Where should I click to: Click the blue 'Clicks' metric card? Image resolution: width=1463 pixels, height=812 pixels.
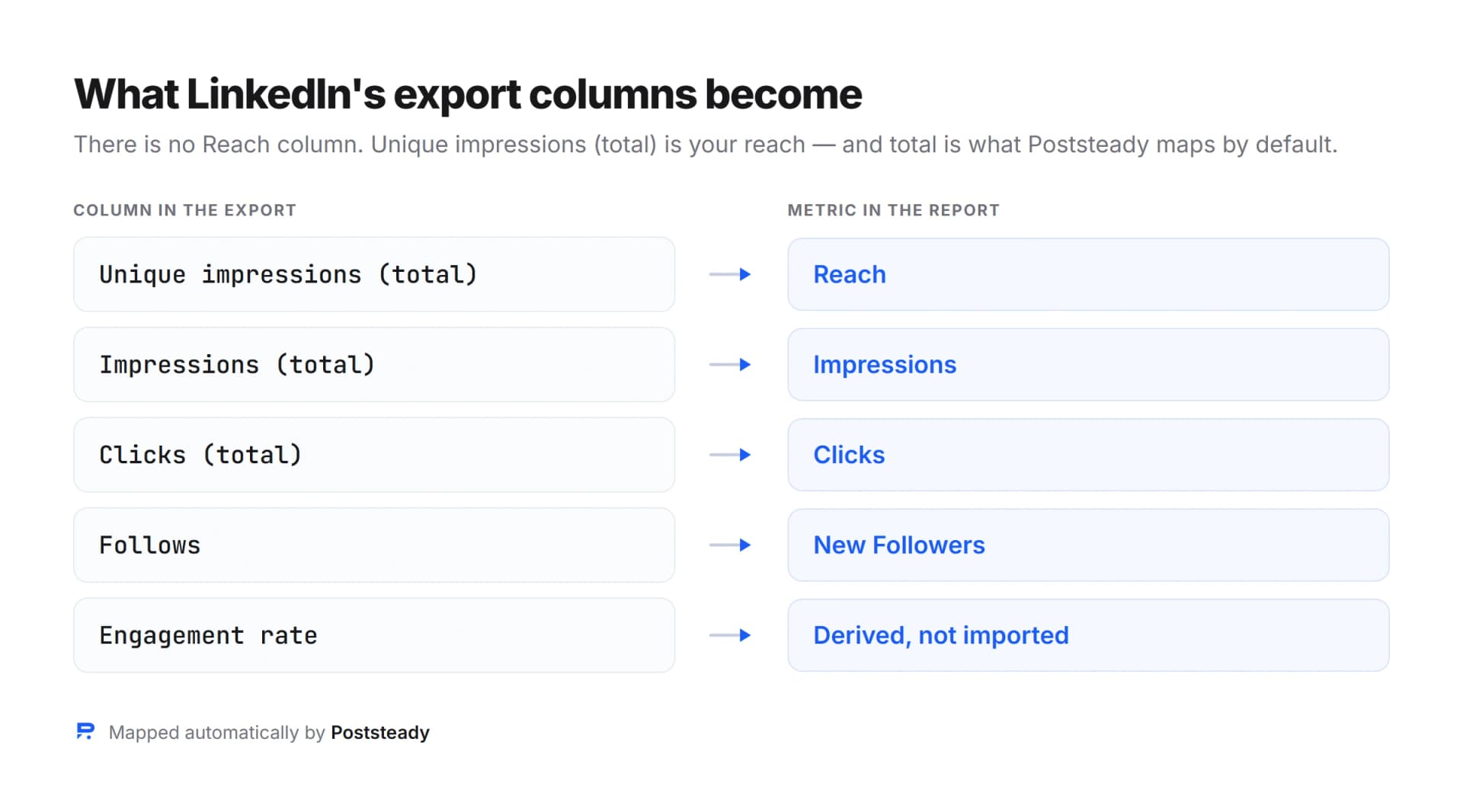point(1088,455)
